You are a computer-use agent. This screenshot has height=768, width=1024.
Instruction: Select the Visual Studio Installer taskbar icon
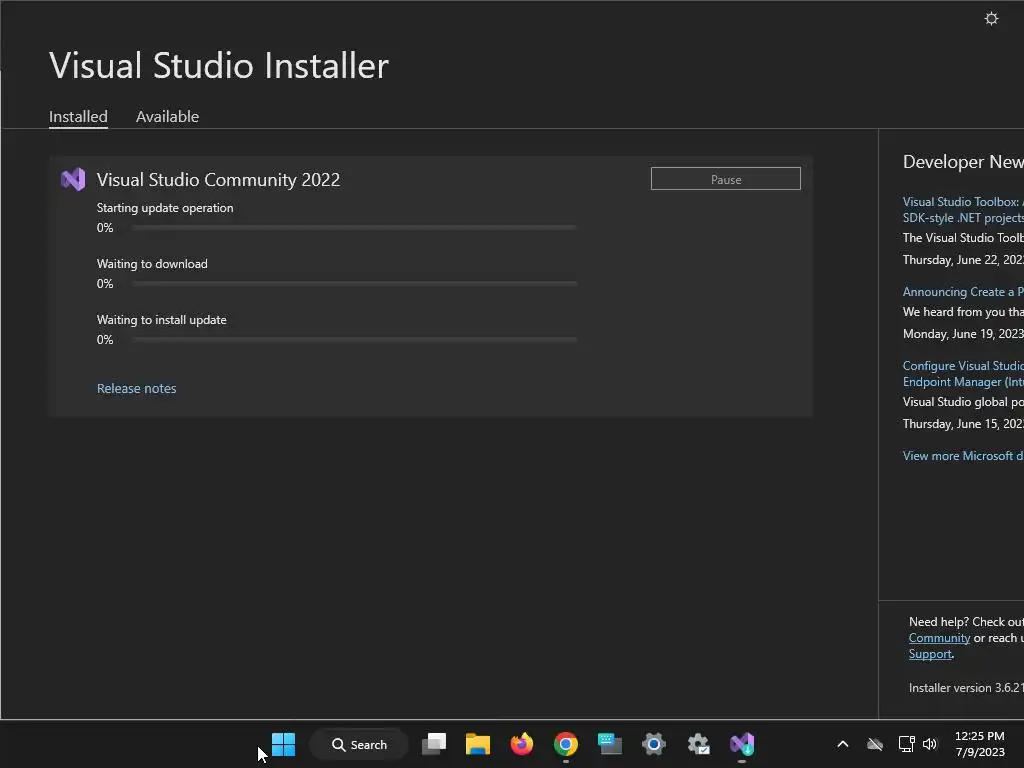742,744
